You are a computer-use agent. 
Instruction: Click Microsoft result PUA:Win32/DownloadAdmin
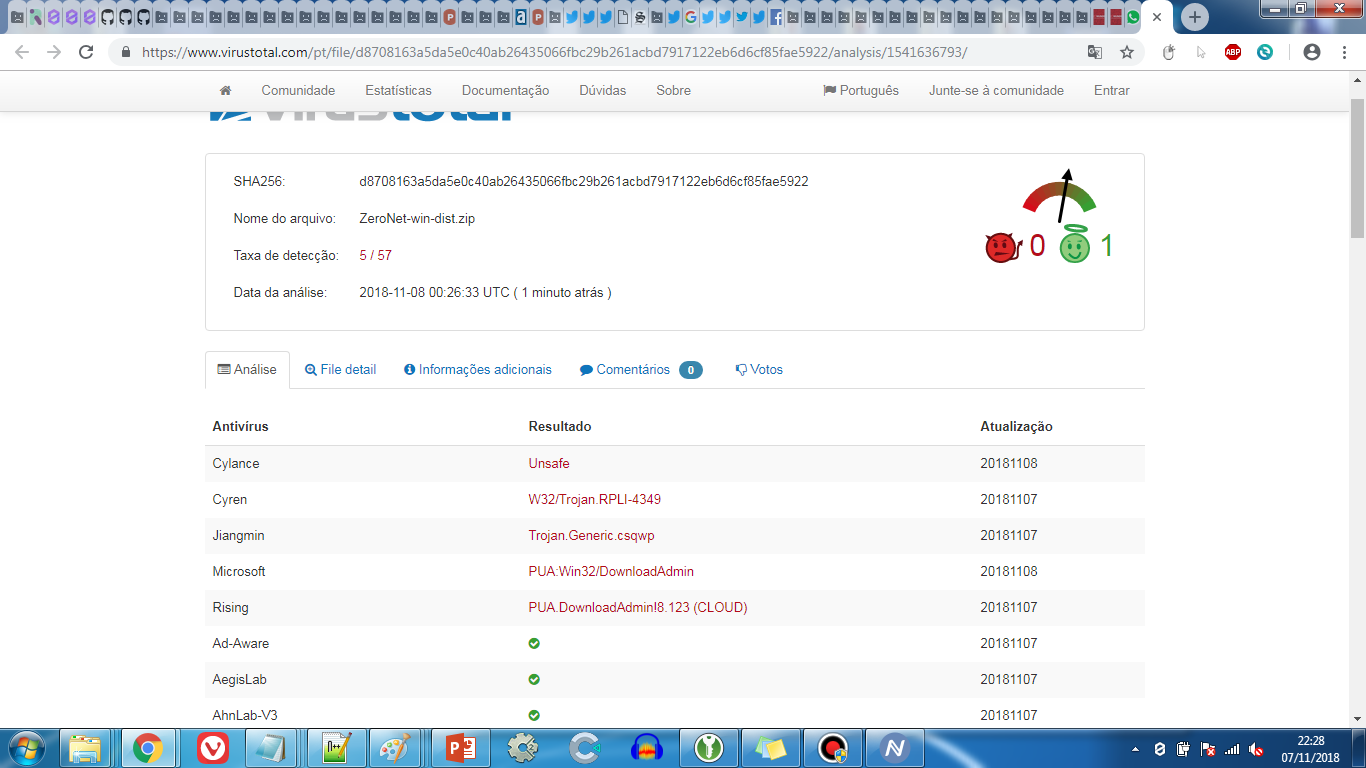tap(611, 572)
